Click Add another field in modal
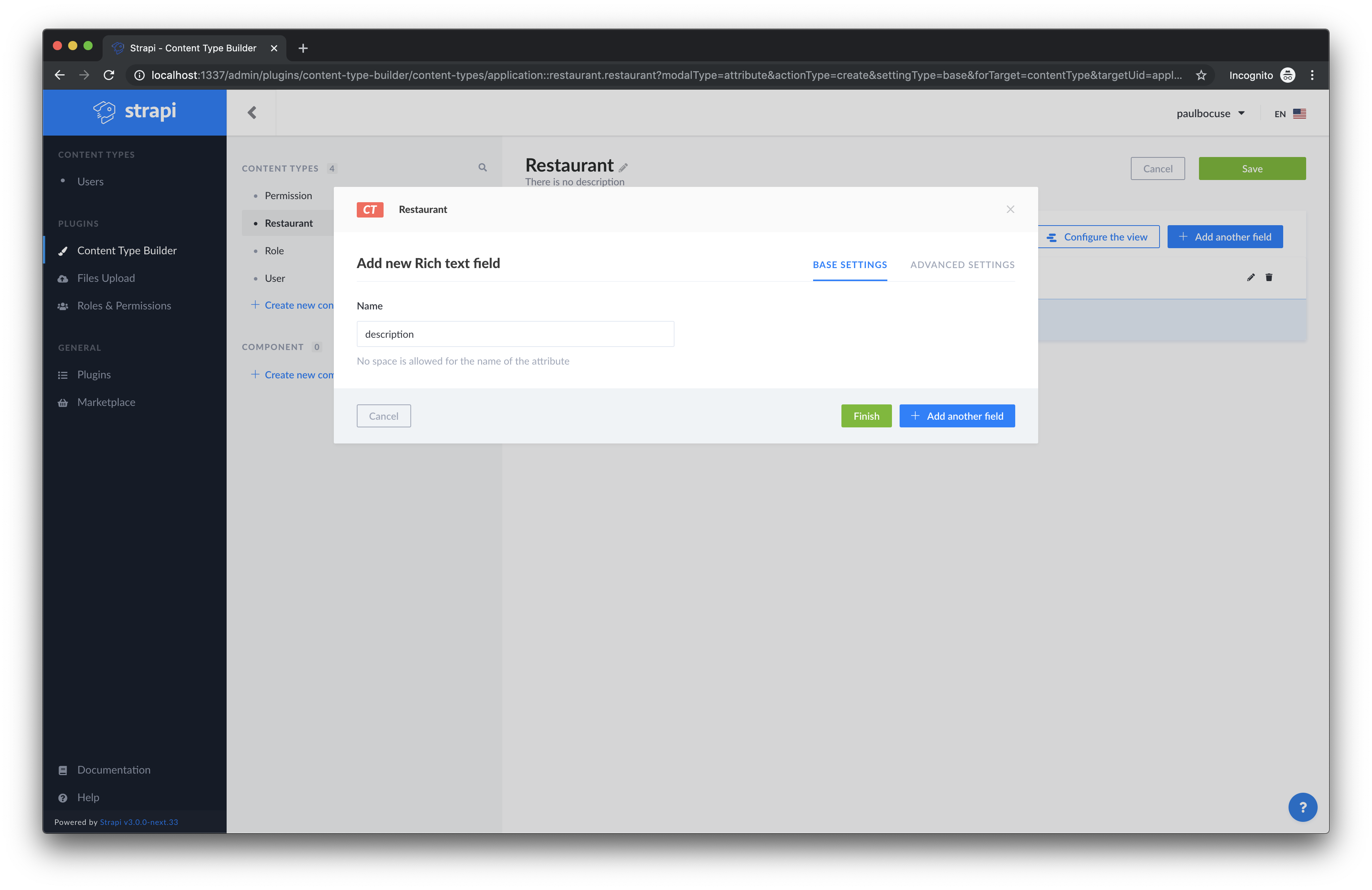This screenshot has height=890, width=1372. click(957, 416)
